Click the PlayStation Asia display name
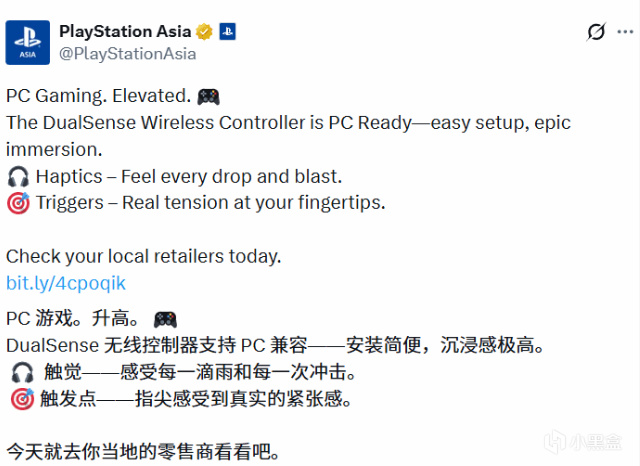 pos(124,32)
